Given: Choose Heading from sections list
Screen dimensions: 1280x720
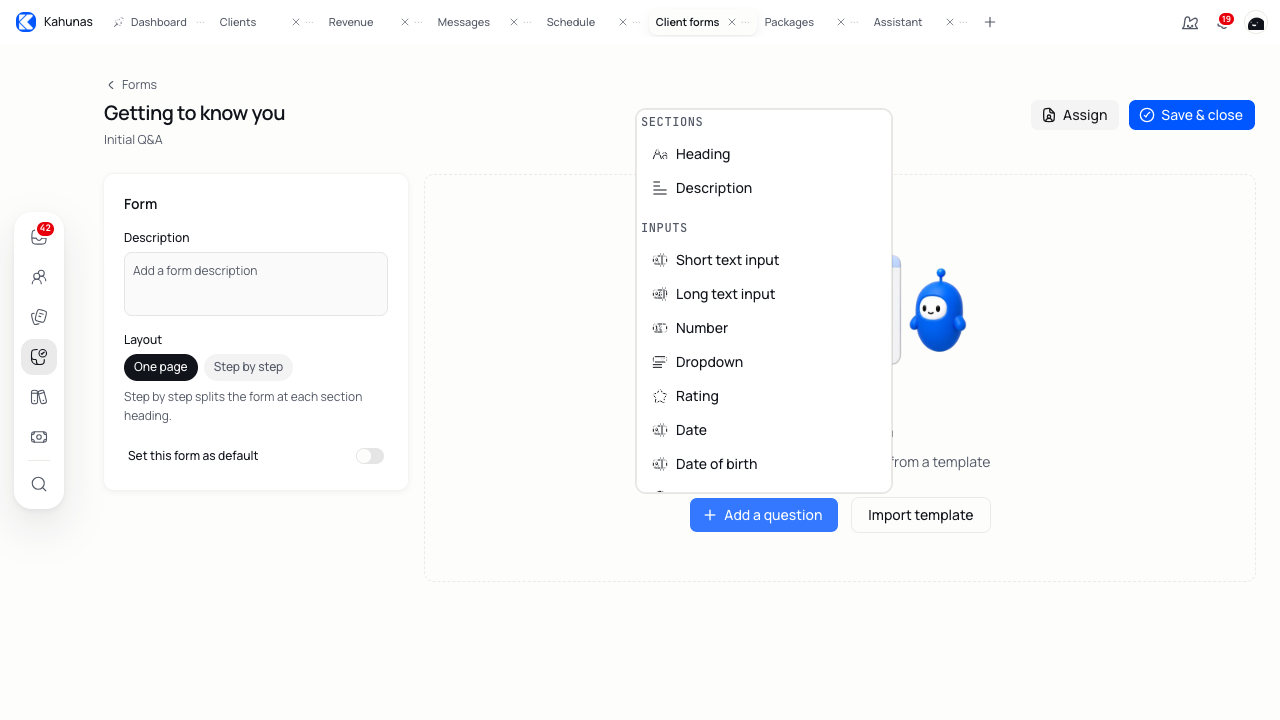Looking at the screenshot, I should (764, 154).
